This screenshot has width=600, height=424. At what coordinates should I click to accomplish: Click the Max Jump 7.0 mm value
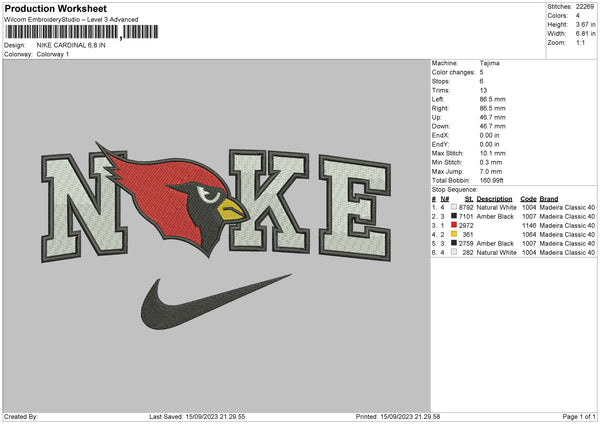coord(491,171)
